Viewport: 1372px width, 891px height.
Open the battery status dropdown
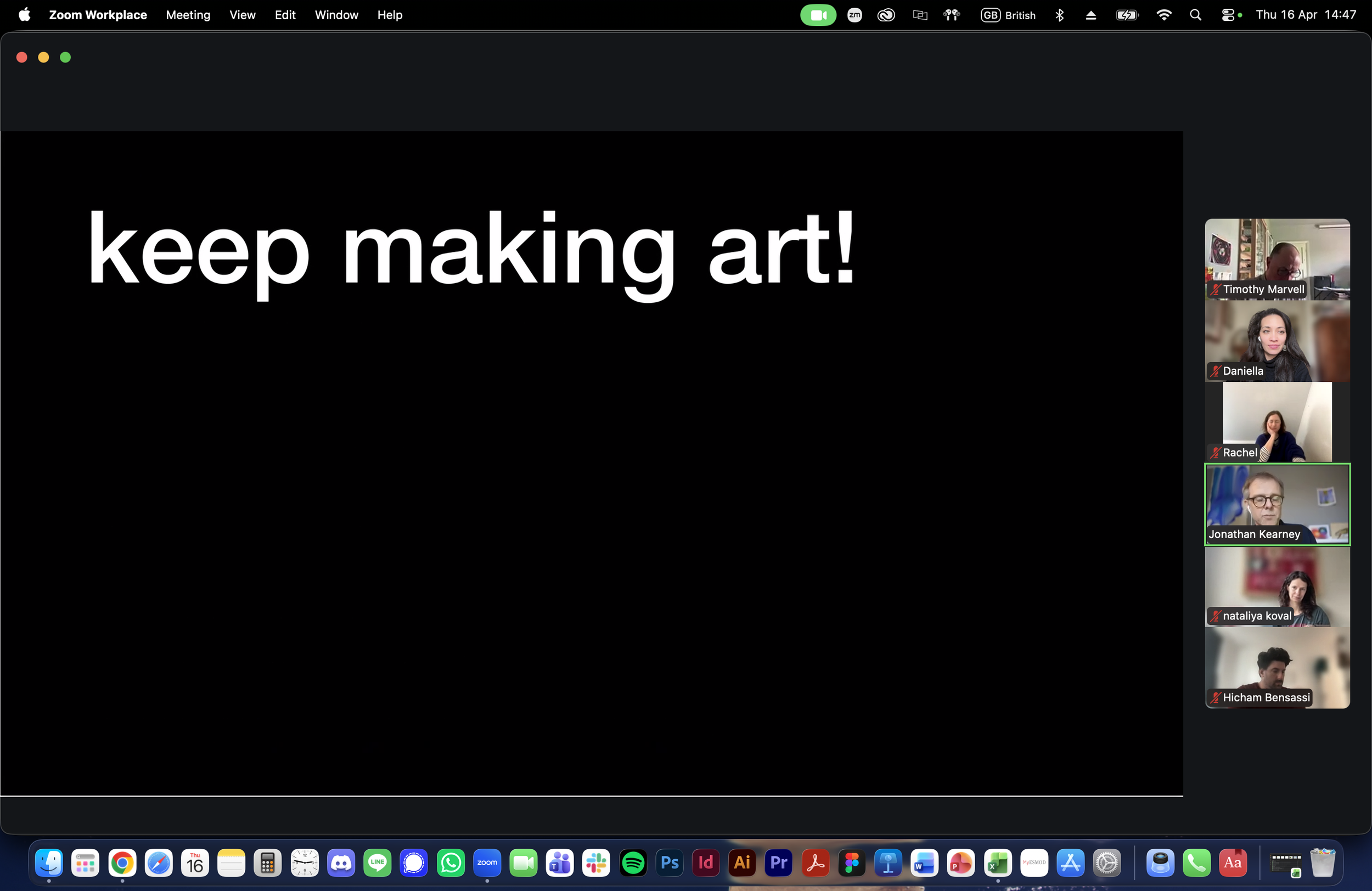1127,15
